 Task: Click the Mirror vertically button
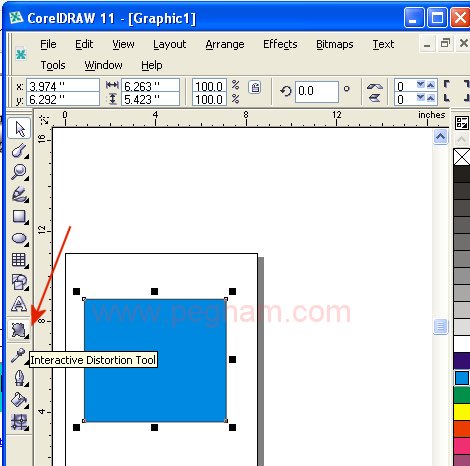(375, 98)
